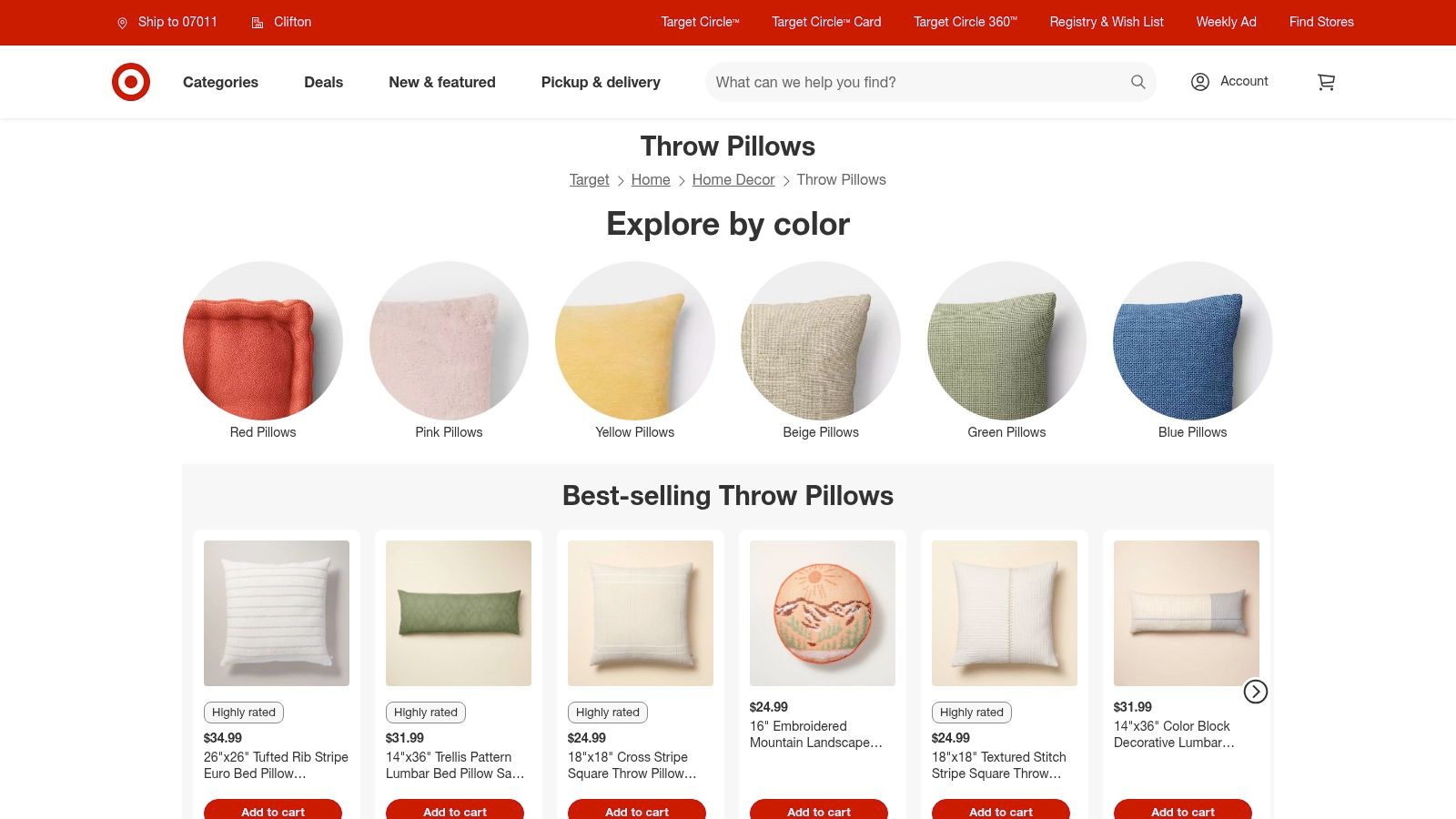Open the shopping cart icon
The height and width of the screenshot is (819, 1456).
tap(1326, 82)
